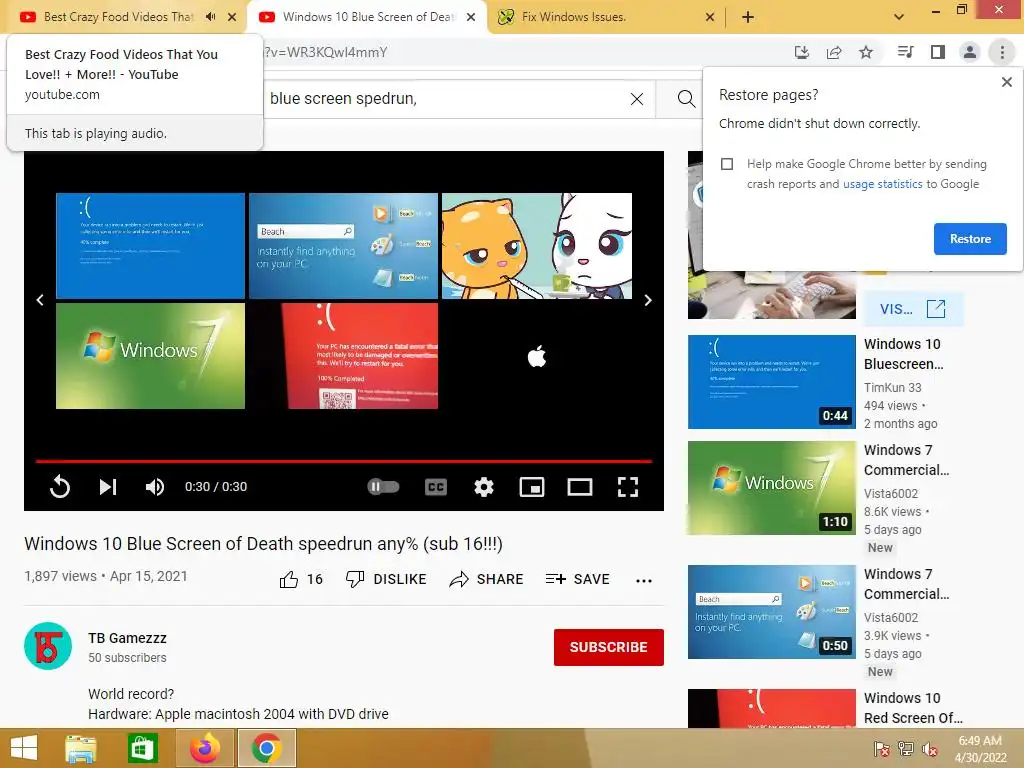Select Windows 10 Blue Screen tab

coord(366,17)
